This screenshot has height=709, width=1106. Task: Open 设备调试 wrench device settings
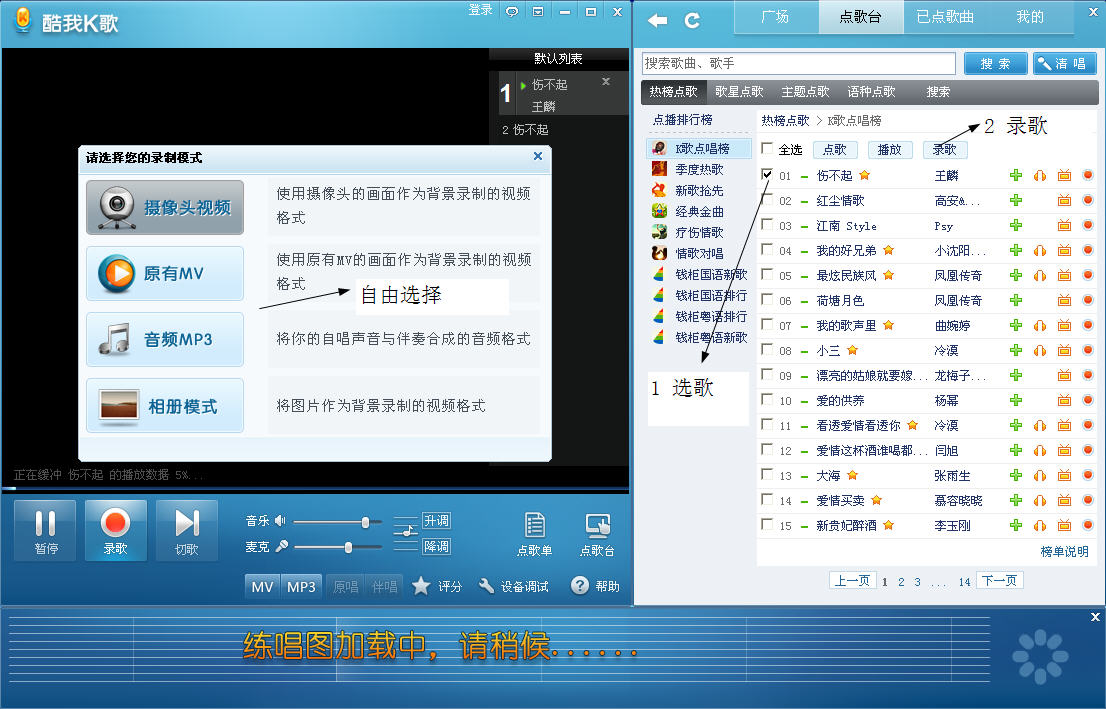pyautogui.click(x=513, y=586)
